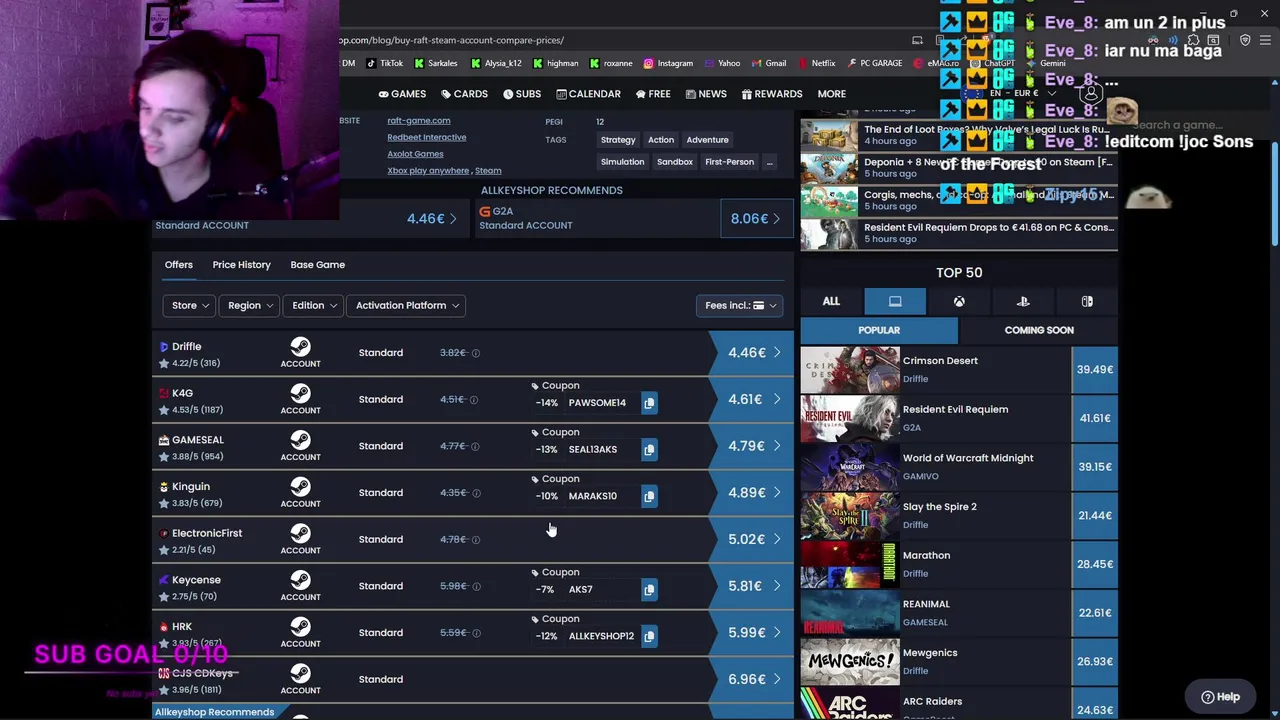Show more tags with ellipsis button
The image size is (1280, 720).
[769, 162]
